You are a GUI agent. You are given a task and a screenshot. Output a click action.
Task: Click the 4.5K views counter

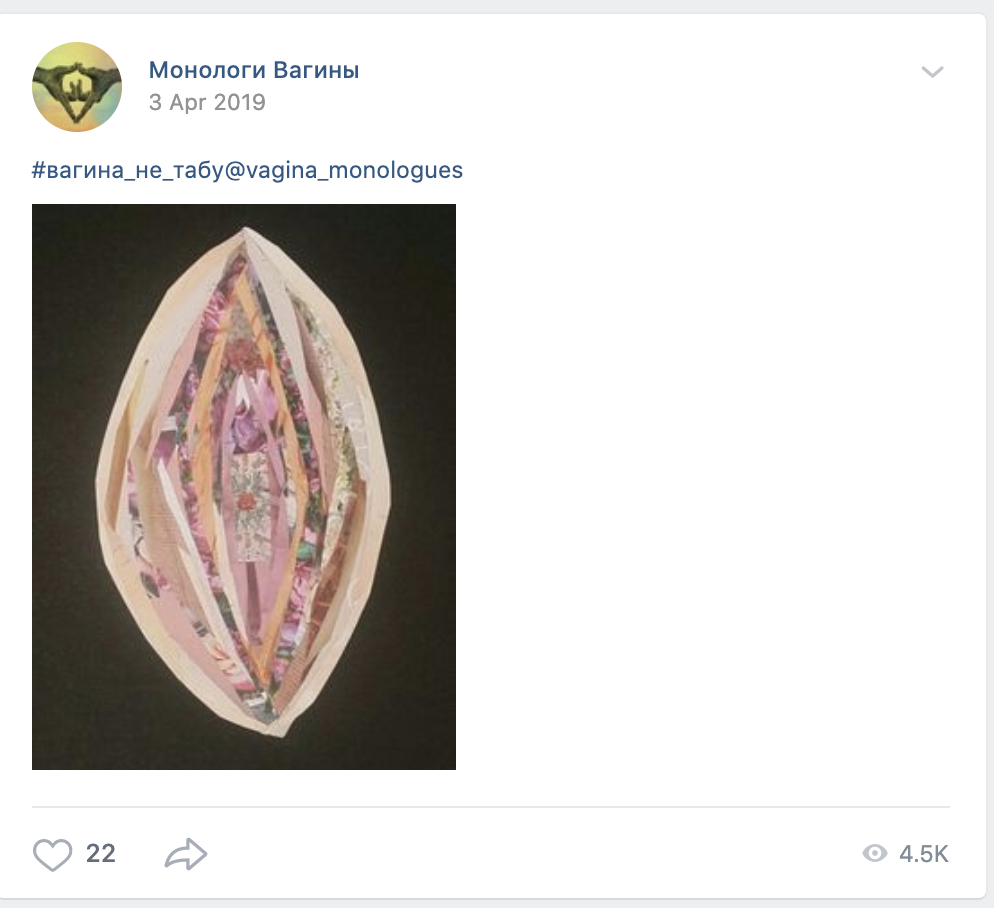[924, 854]
